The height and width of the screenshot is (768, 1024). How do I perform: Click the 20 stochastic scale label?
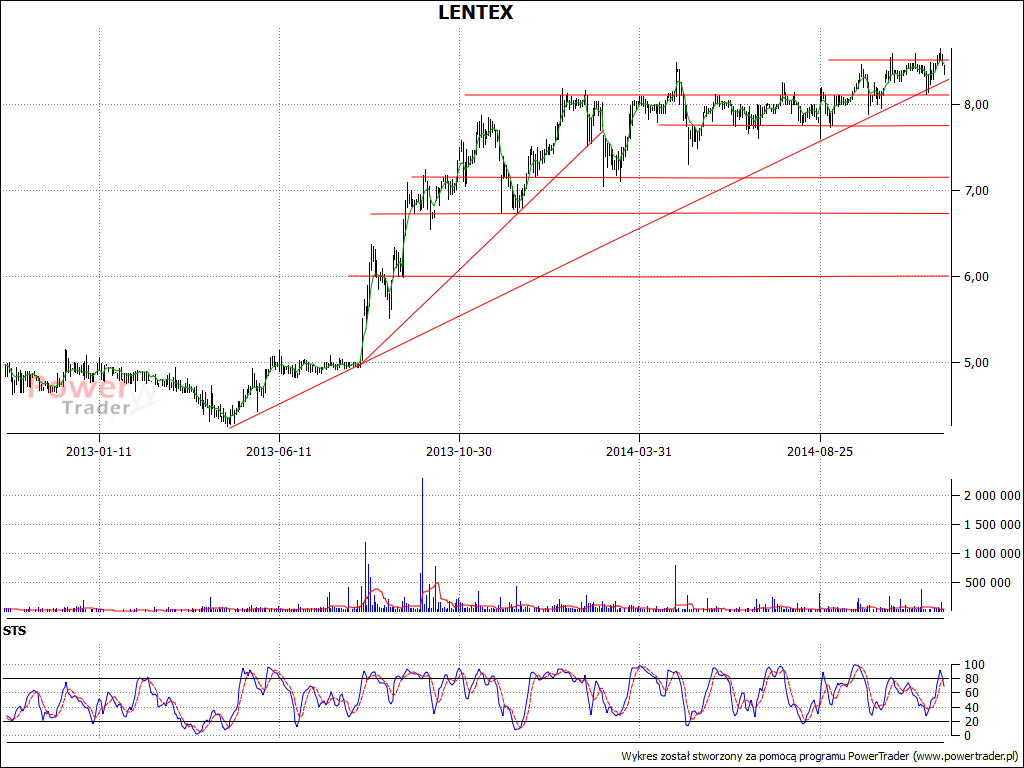pyautogui.click(x=970, y=722)
